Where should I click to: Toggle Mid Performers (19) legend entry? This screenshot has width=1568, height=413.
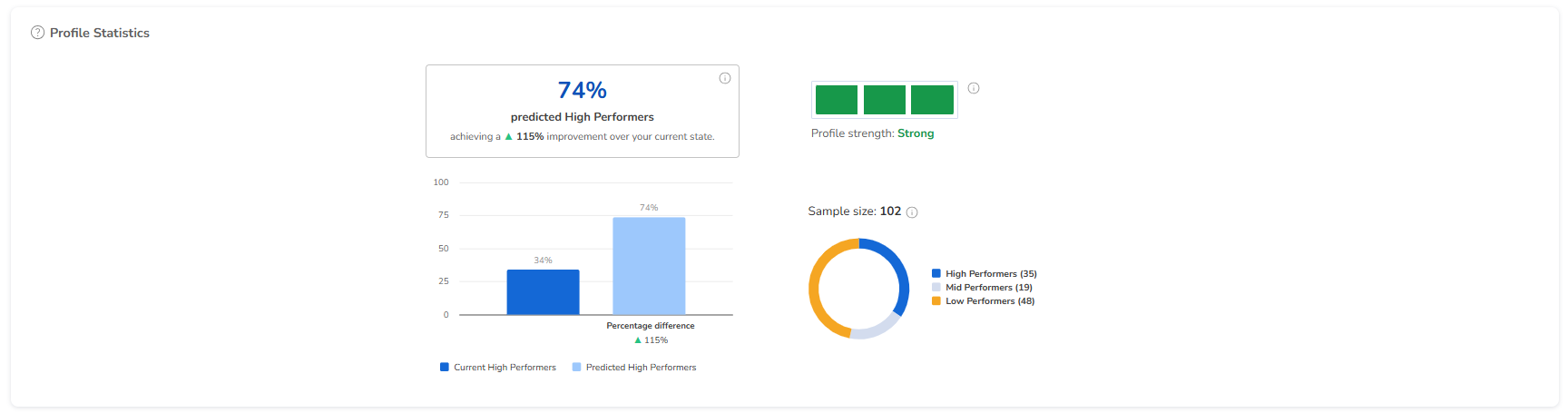[x=982, y=287]
